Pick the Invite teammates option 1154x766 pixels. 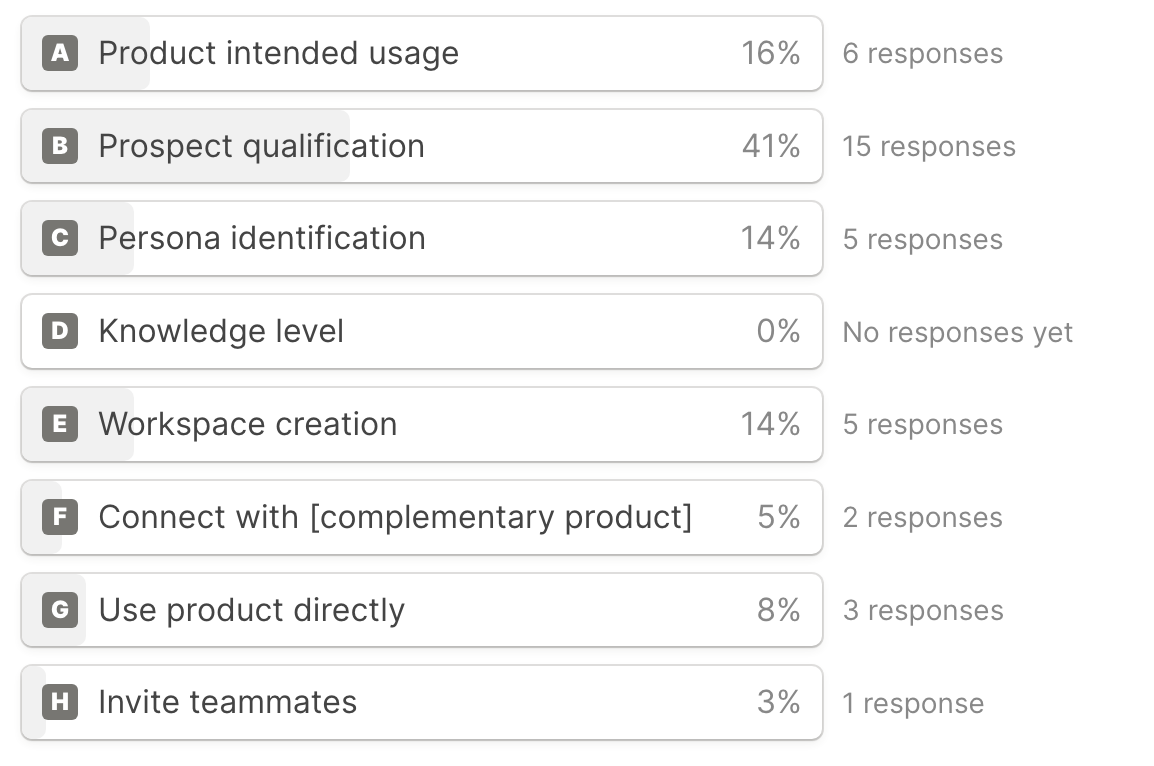228,702
